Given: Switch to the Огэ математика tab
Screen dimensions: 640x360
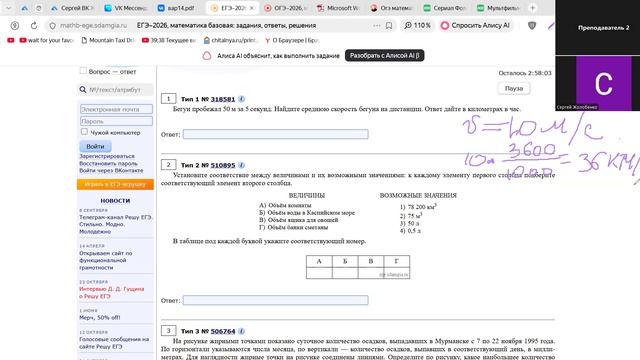Looking at the screenshot, I should coord(391,8).
